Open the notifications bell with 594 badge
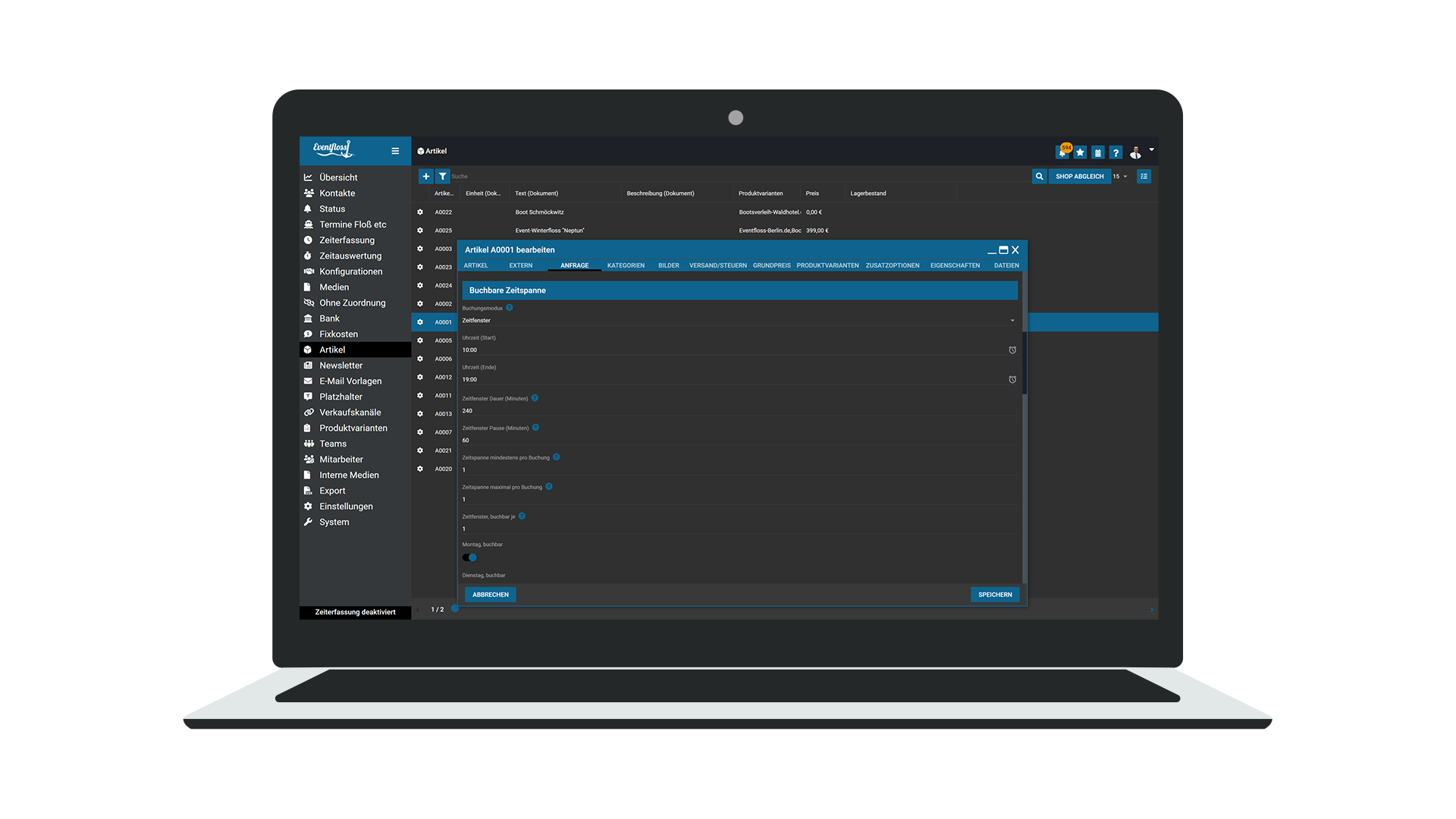This screenshot has width=1456, height=819. click(1062, 152)
